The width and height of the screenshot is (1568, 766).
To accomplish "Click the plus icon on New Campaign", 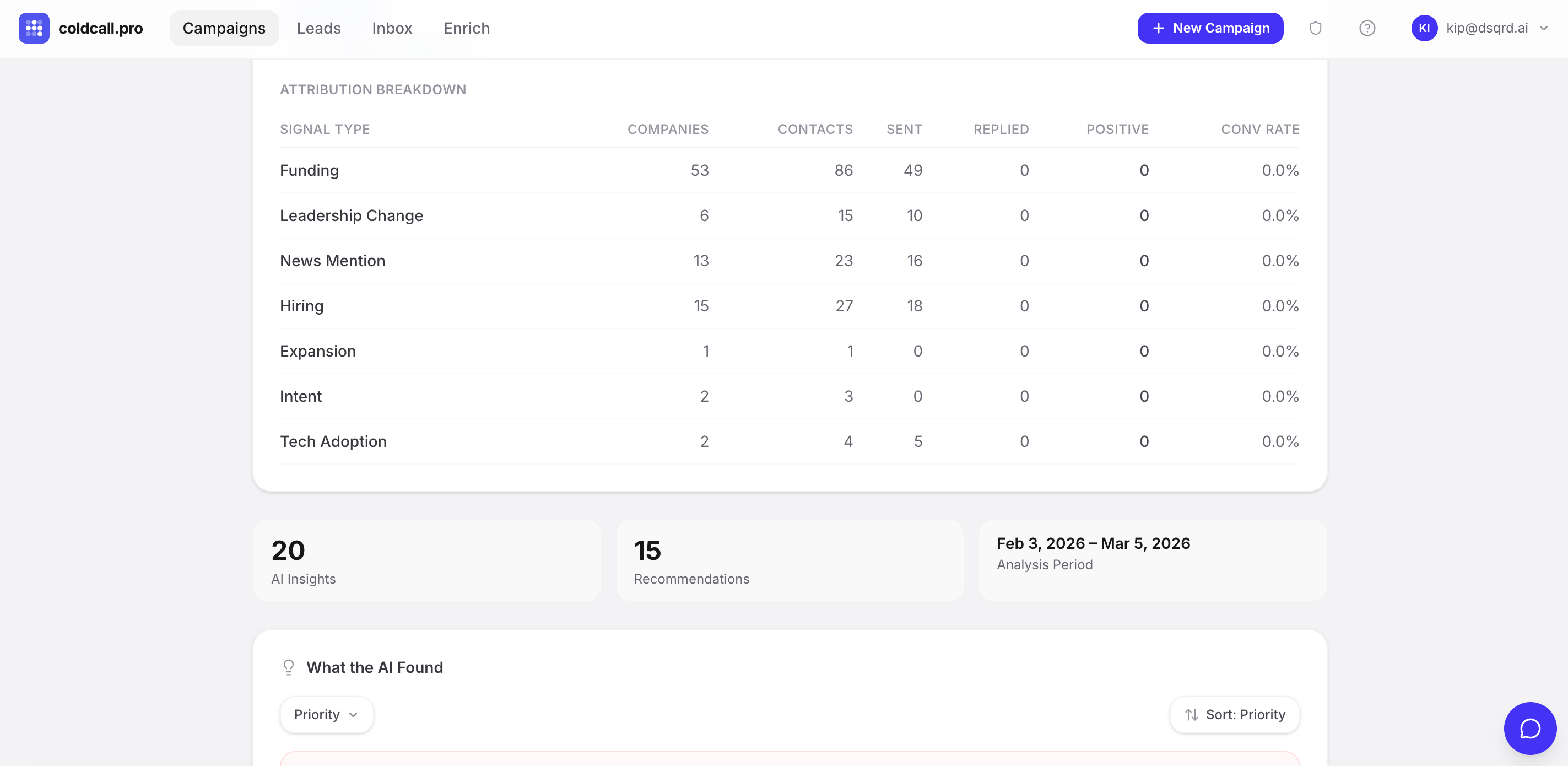I will (1158, 28).
